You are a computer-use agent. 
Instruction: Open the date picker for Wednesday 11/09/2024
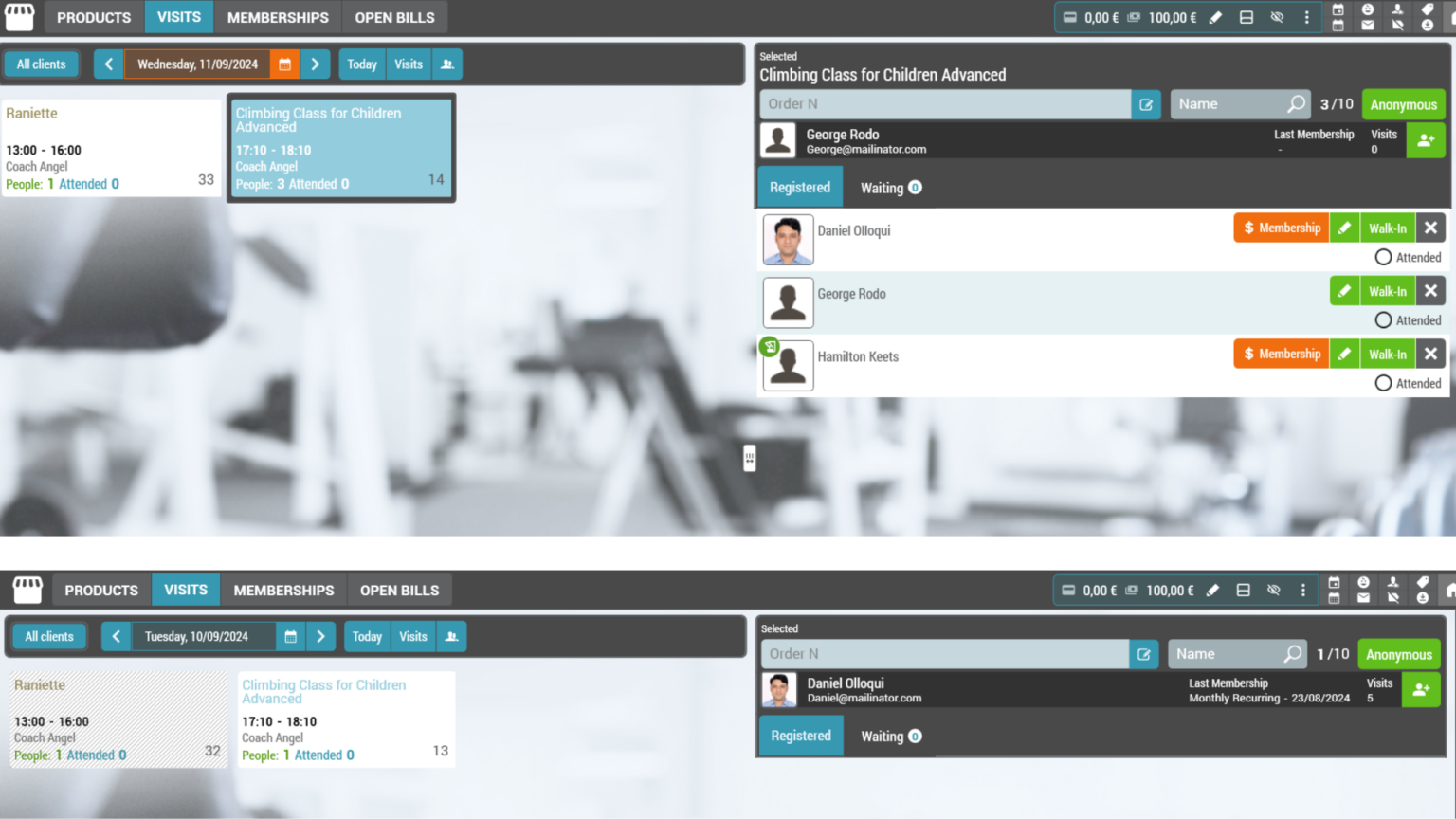tap(284, 64)
